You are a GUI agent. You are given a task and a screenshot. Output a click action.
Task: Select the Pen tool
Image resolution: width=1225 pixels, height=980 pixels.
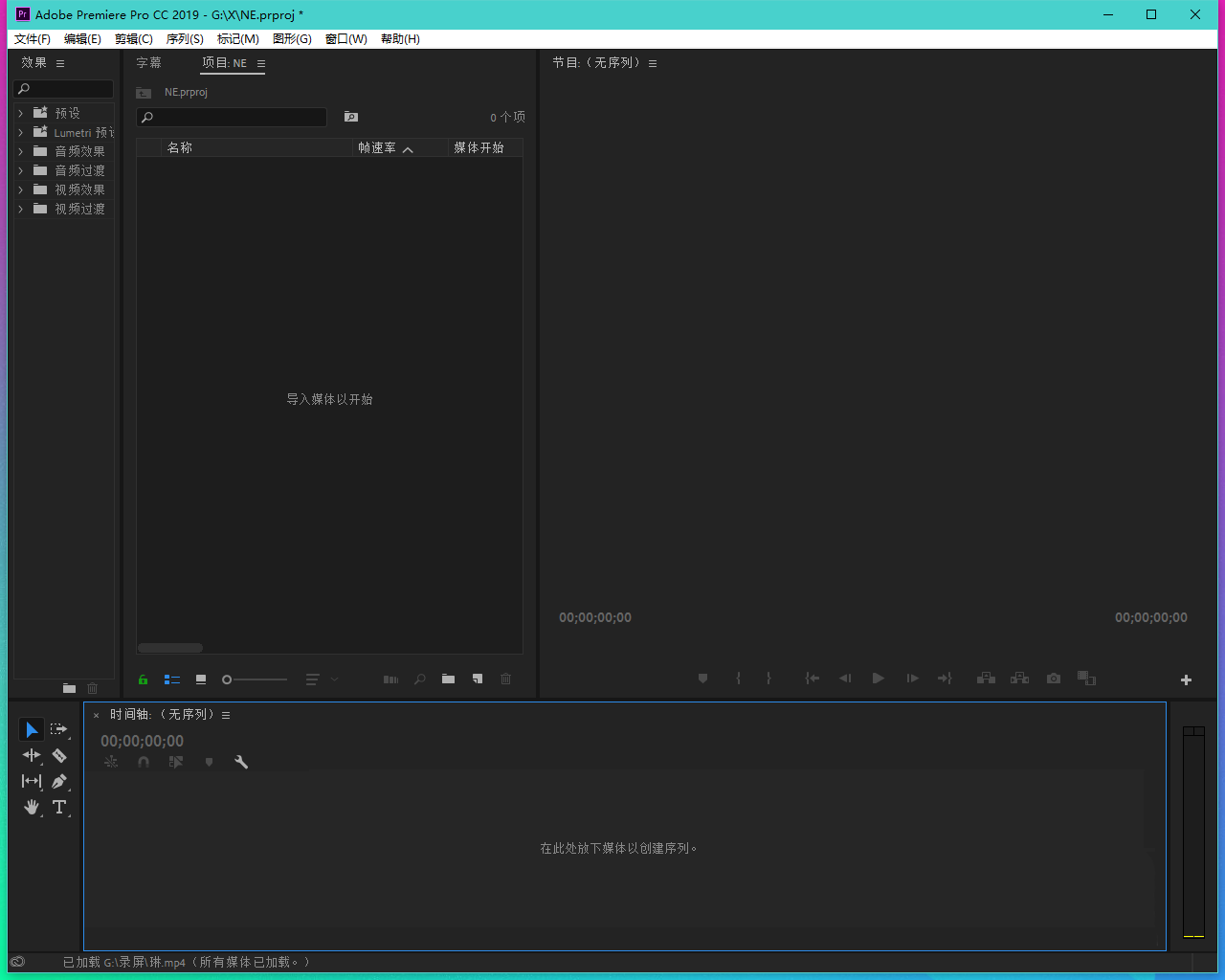coord(59,782)
